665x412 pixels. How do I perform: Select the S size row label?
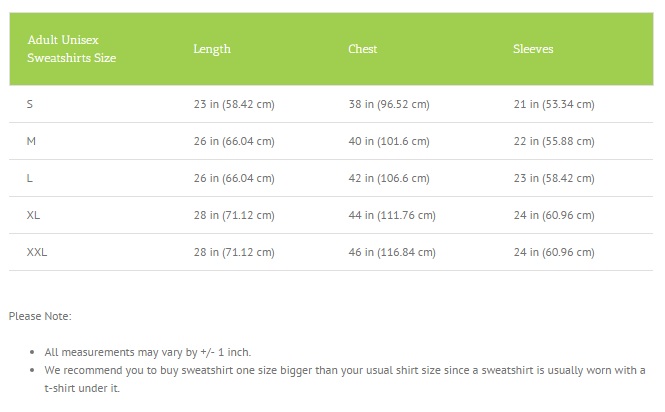[30, 104]
